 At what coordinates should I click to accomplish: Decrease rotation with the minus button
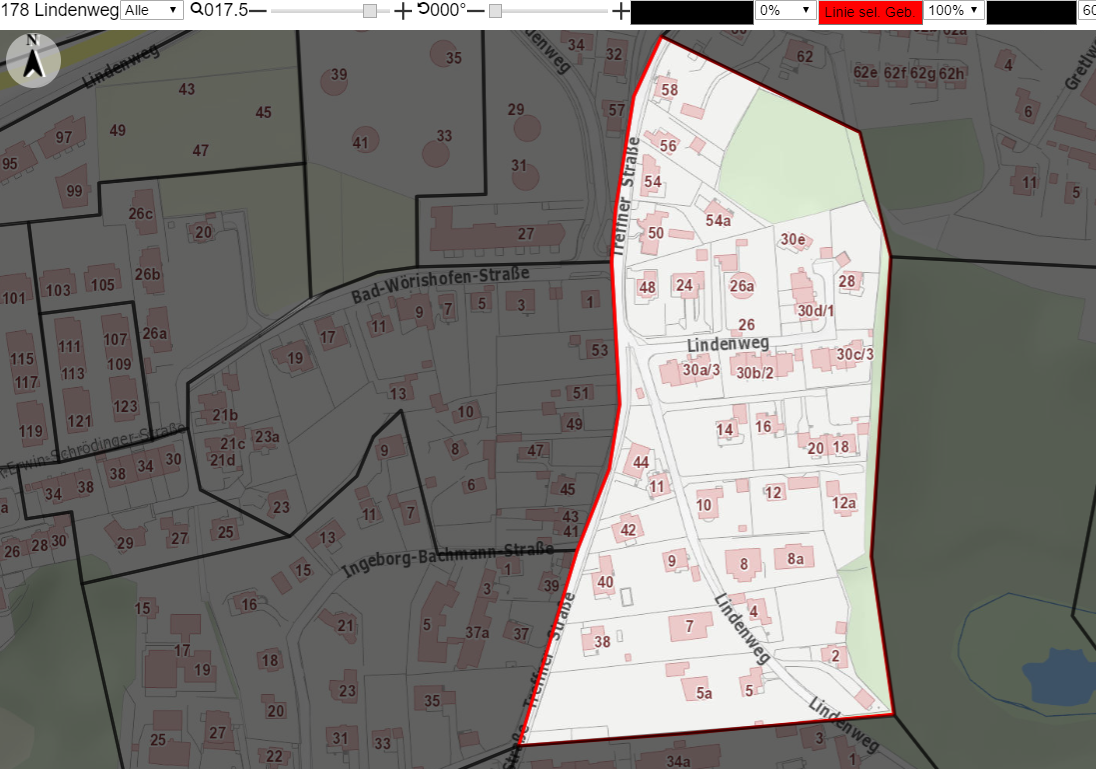click(x=476, y=10)
